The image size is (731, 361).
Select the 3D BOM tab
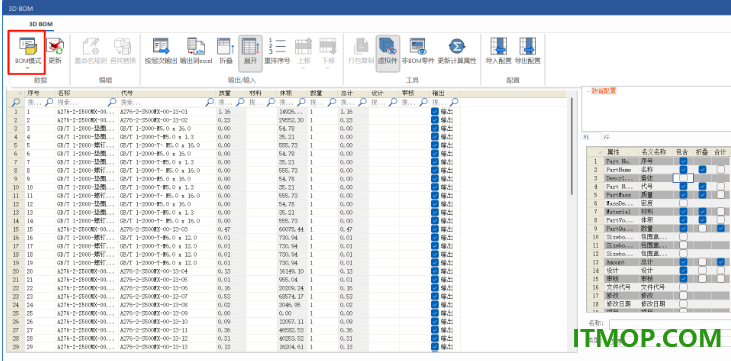point(41,24)
